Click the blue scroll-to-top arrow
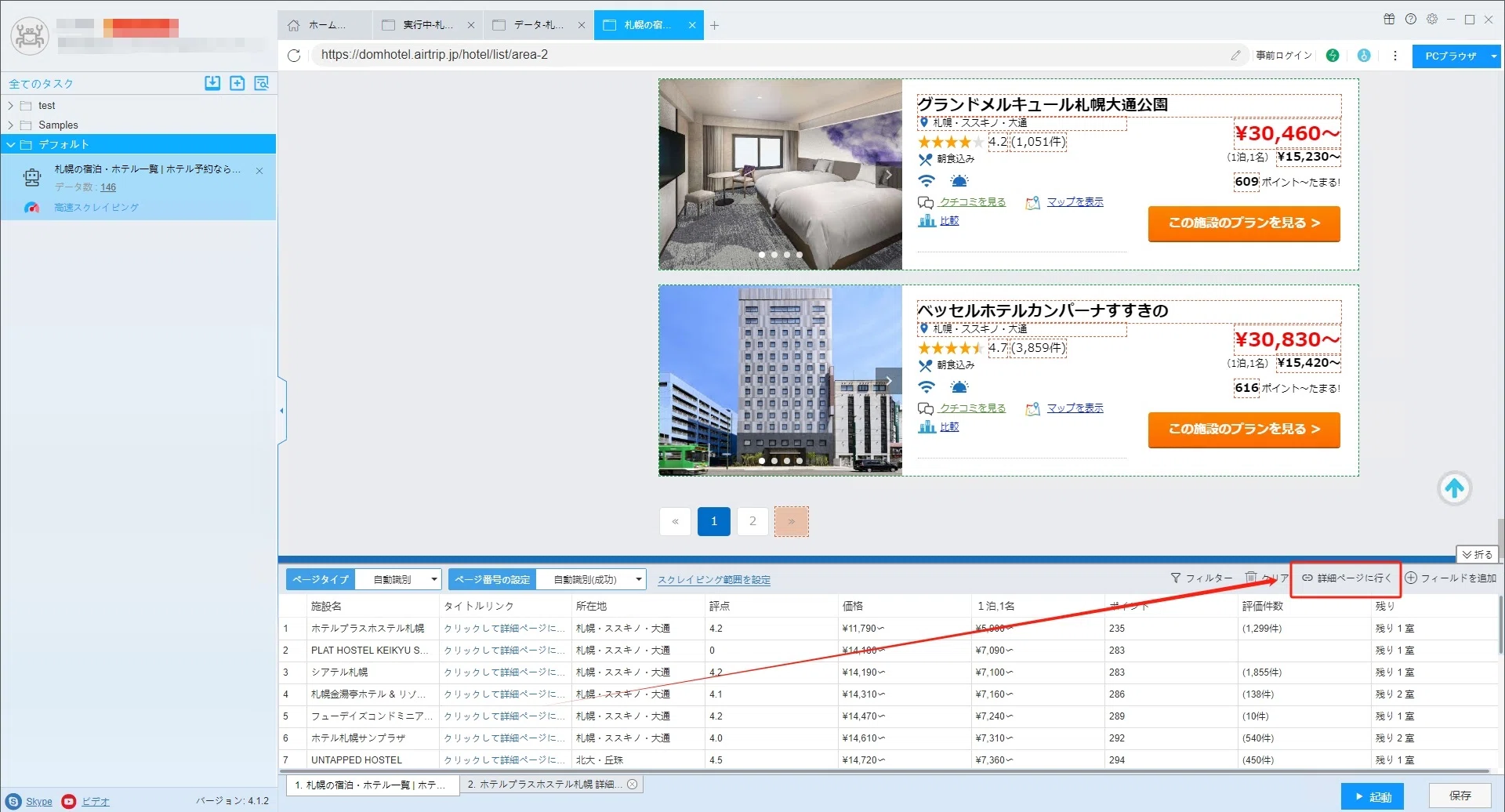This screenshot has height=812, width=1505. click(x=1455, y=488)
